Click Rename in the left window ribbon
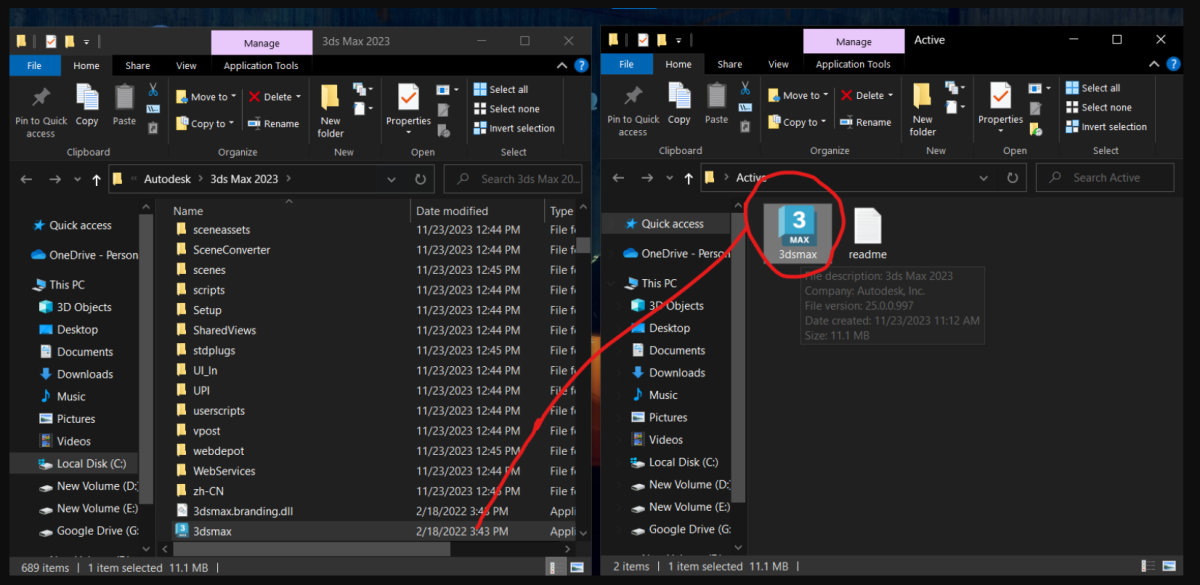Screen dimensions: 1200x585 point(273,124)
